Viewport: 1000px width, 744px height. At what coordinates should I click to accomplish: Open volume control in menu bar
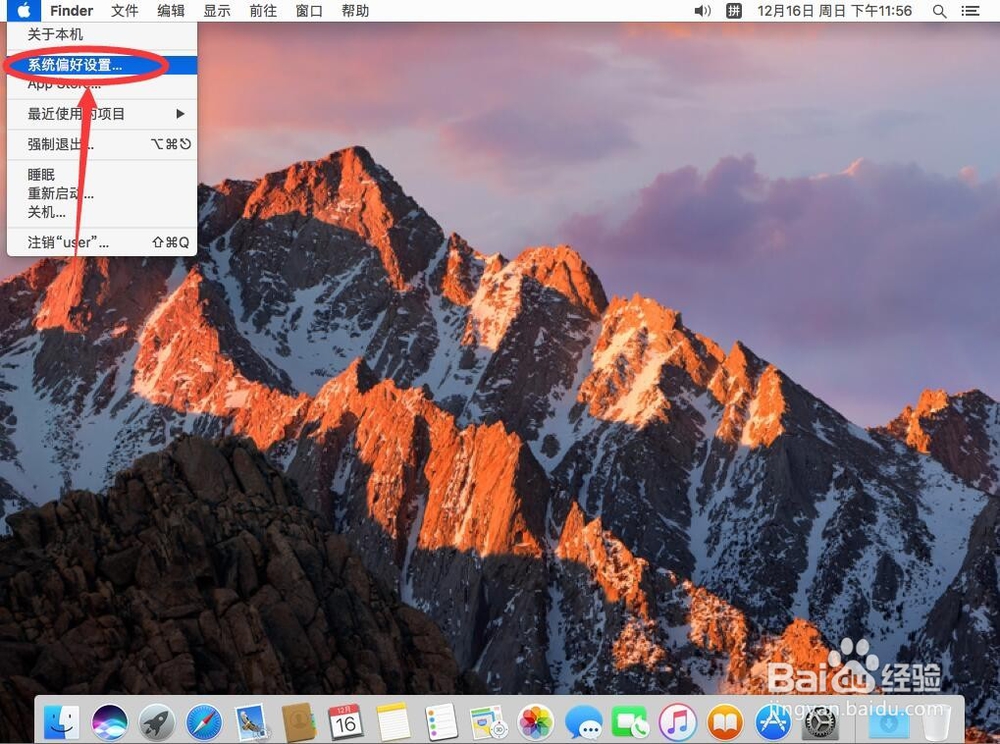702,11
